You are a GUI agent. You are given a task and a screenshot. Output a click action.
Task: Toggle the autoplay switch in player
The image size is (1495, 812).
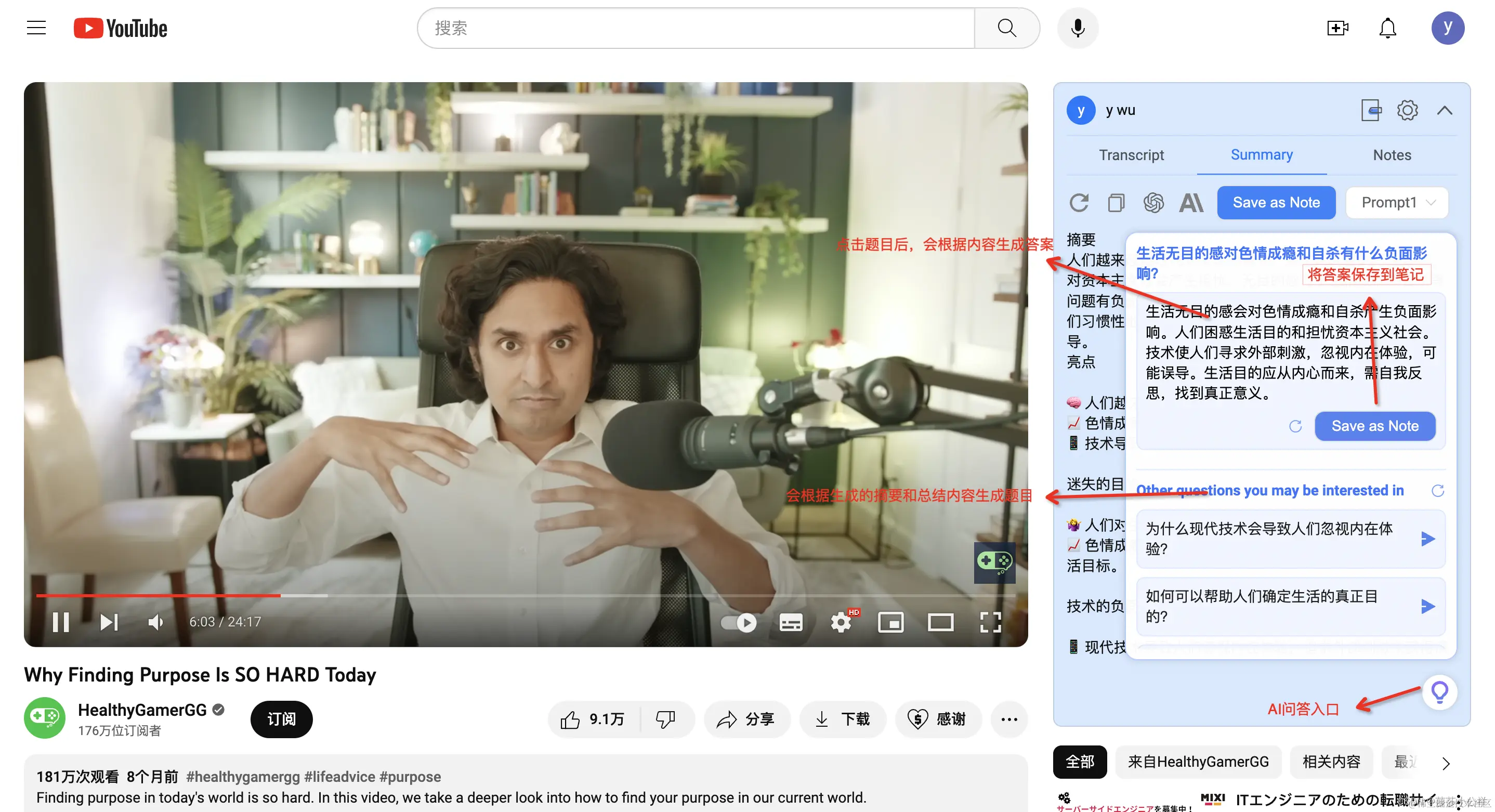[738, 622]
